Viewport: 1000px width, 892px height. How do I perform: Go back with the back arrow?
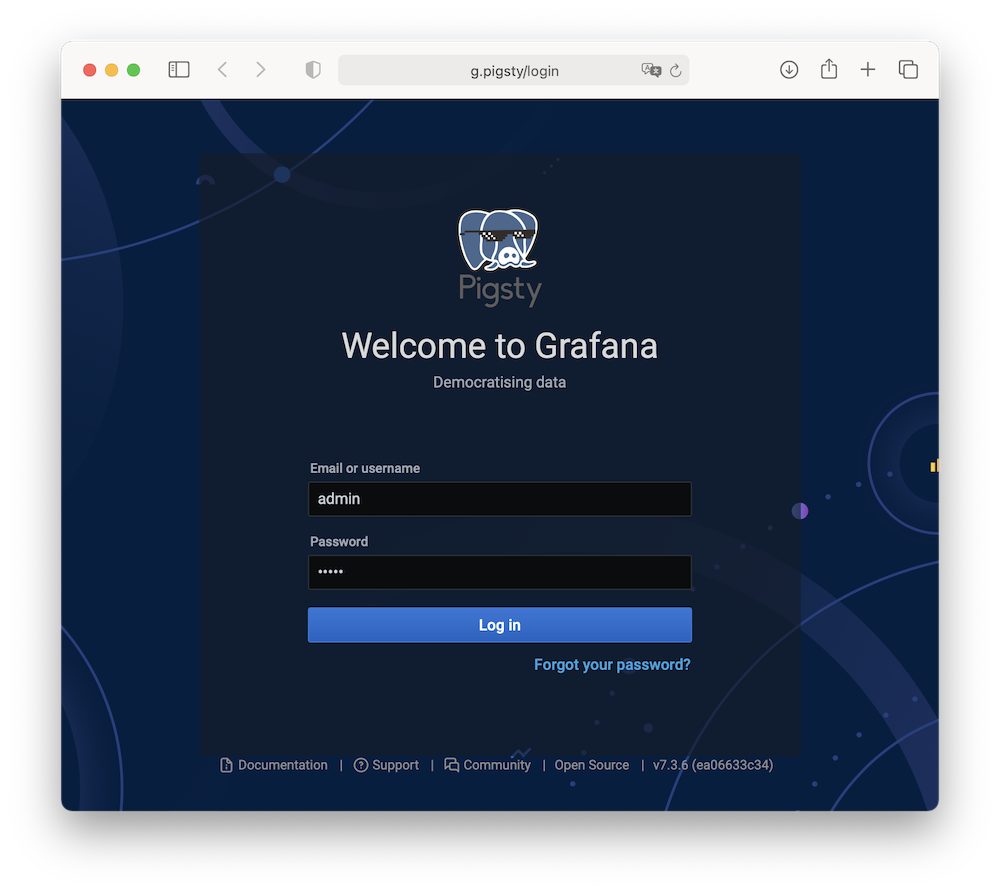coord(223,69)
